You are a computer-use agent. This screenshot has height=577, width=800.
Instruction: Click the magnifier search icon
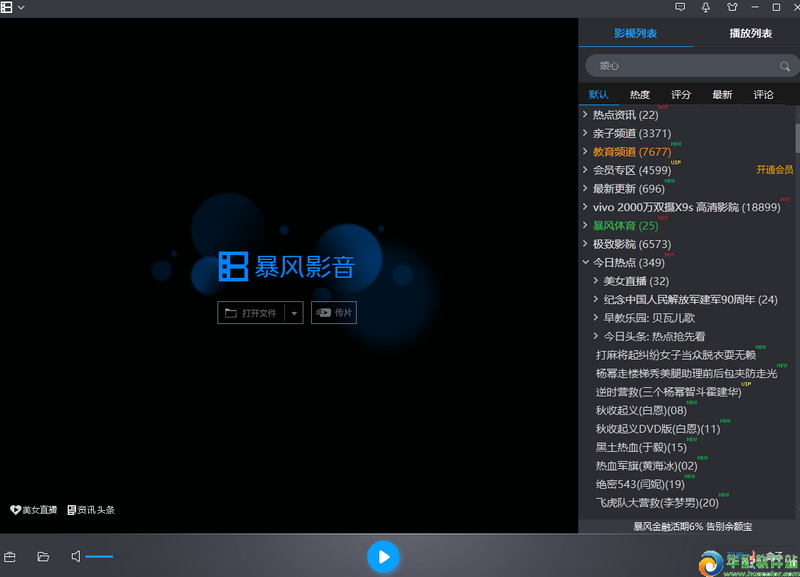[x=785, y=66]
